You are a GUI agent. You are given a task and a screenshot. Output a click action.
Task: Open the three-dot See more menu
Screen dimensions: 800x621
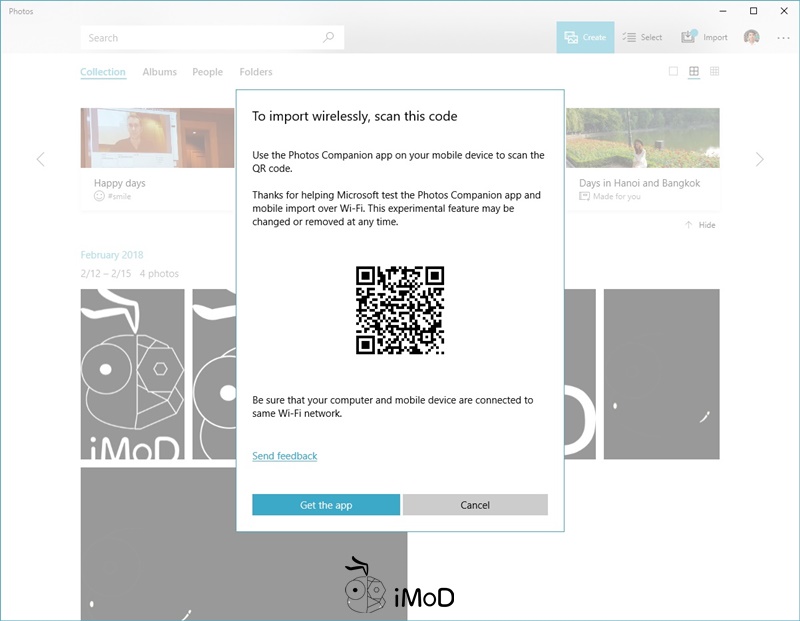tap(783, 37)
